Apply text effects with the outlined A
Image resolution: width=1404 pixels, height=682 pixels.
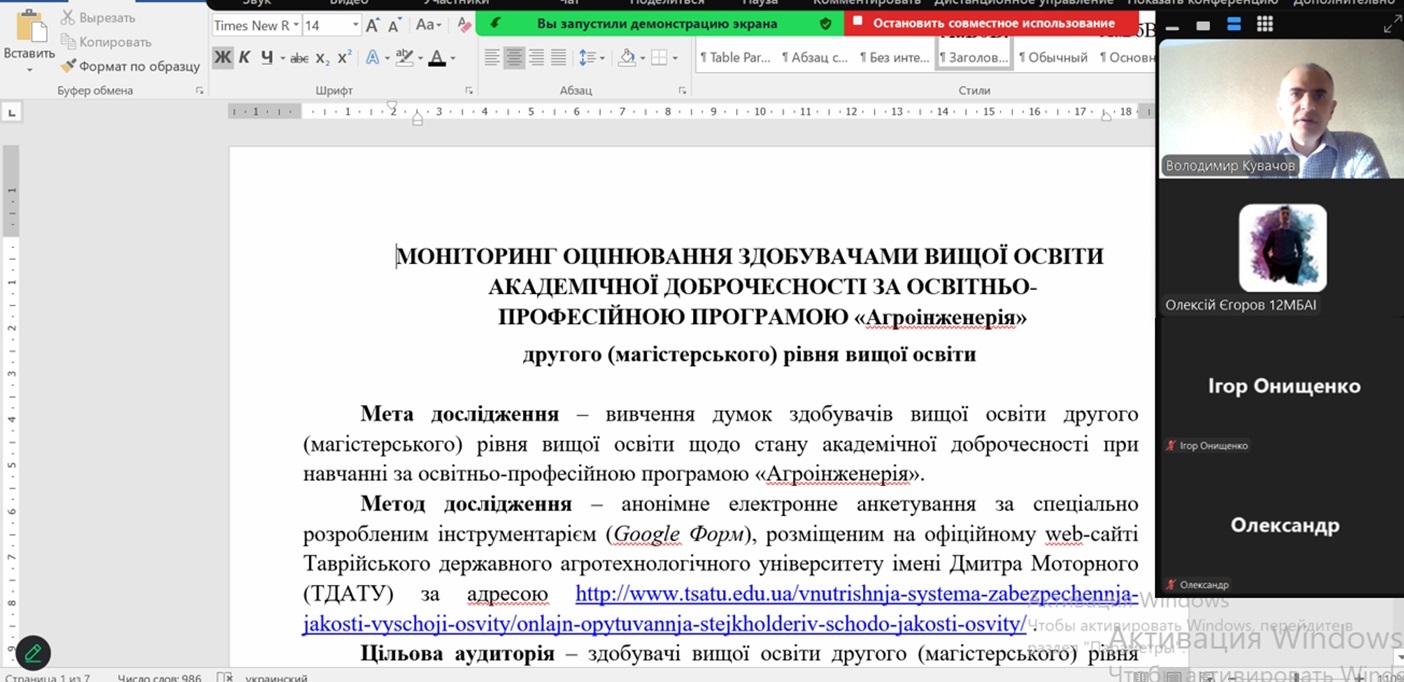pos(372,58)
